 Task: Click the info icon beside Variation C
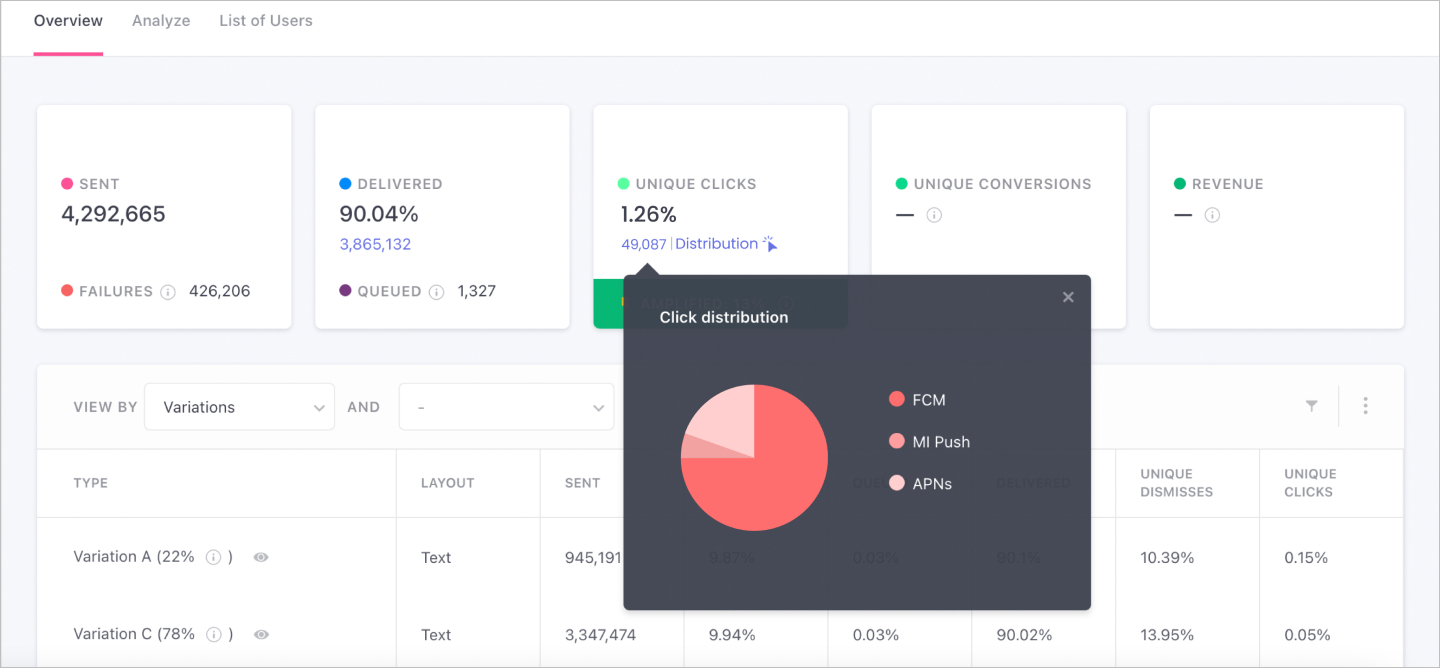[213, 635]
